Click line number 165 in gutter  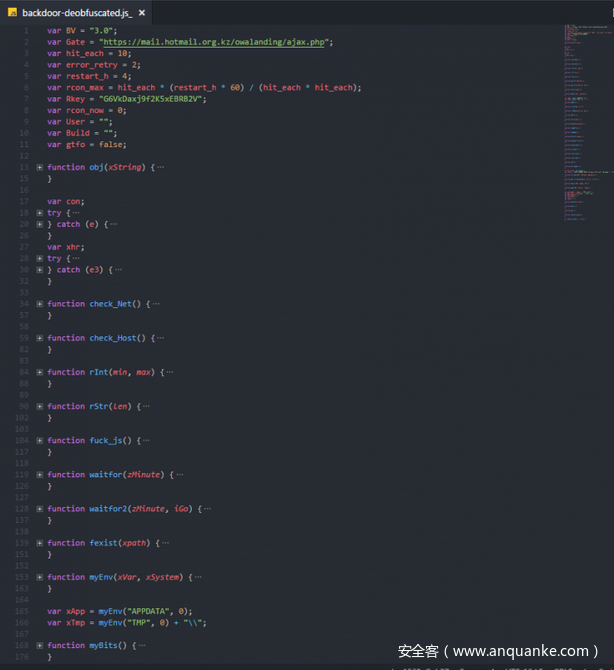22,611
